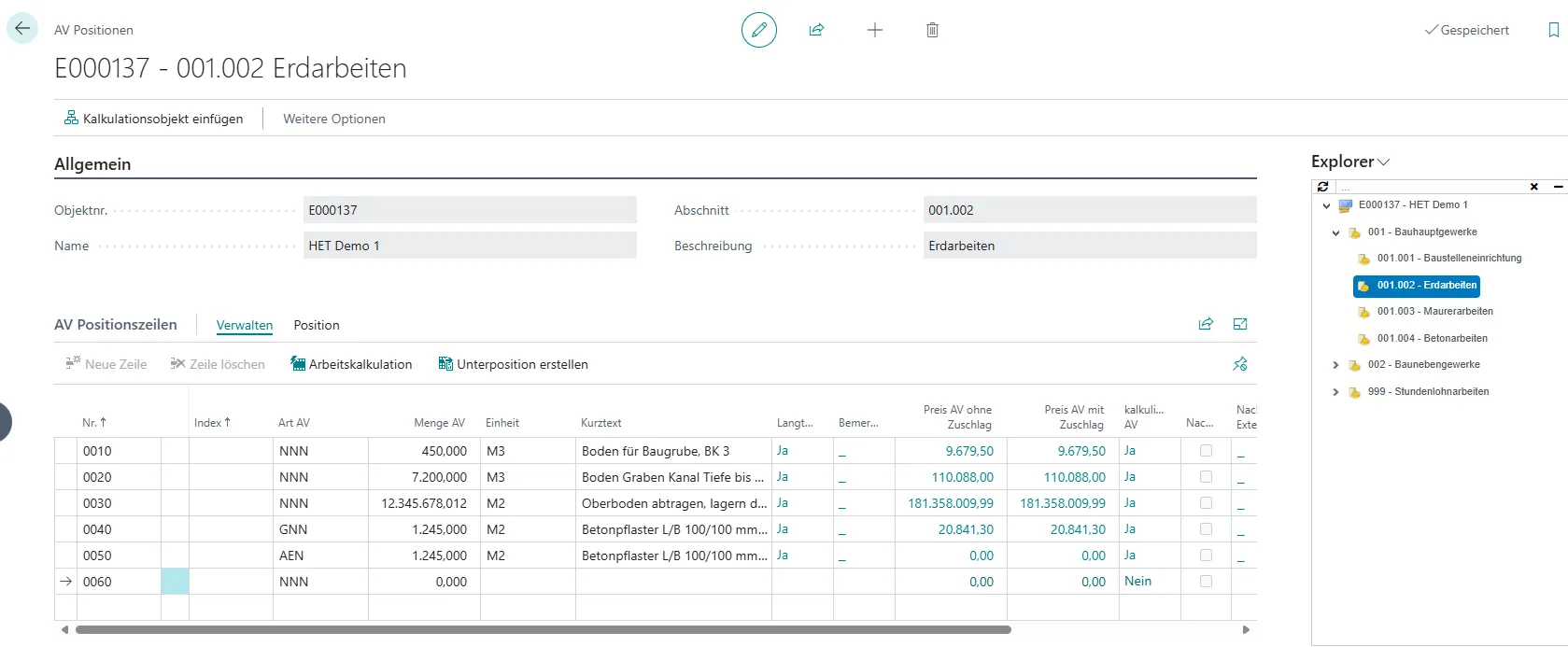Image resolution: width=1568 pixels, height=647 pixels.
Task: Open the Explorer dropdown chevron
Action: click(1384, 162)
